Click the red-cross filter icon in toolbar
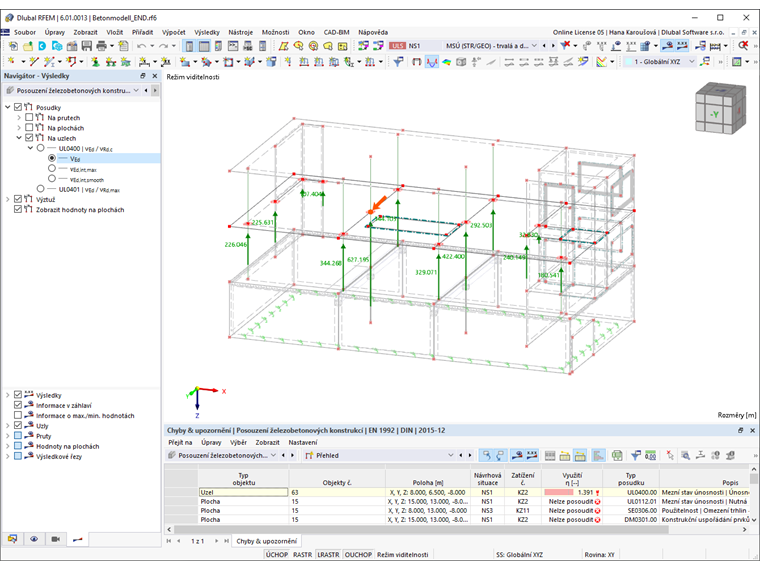Image resolution: width=760 pixels, height=570 pixels. 565,46
